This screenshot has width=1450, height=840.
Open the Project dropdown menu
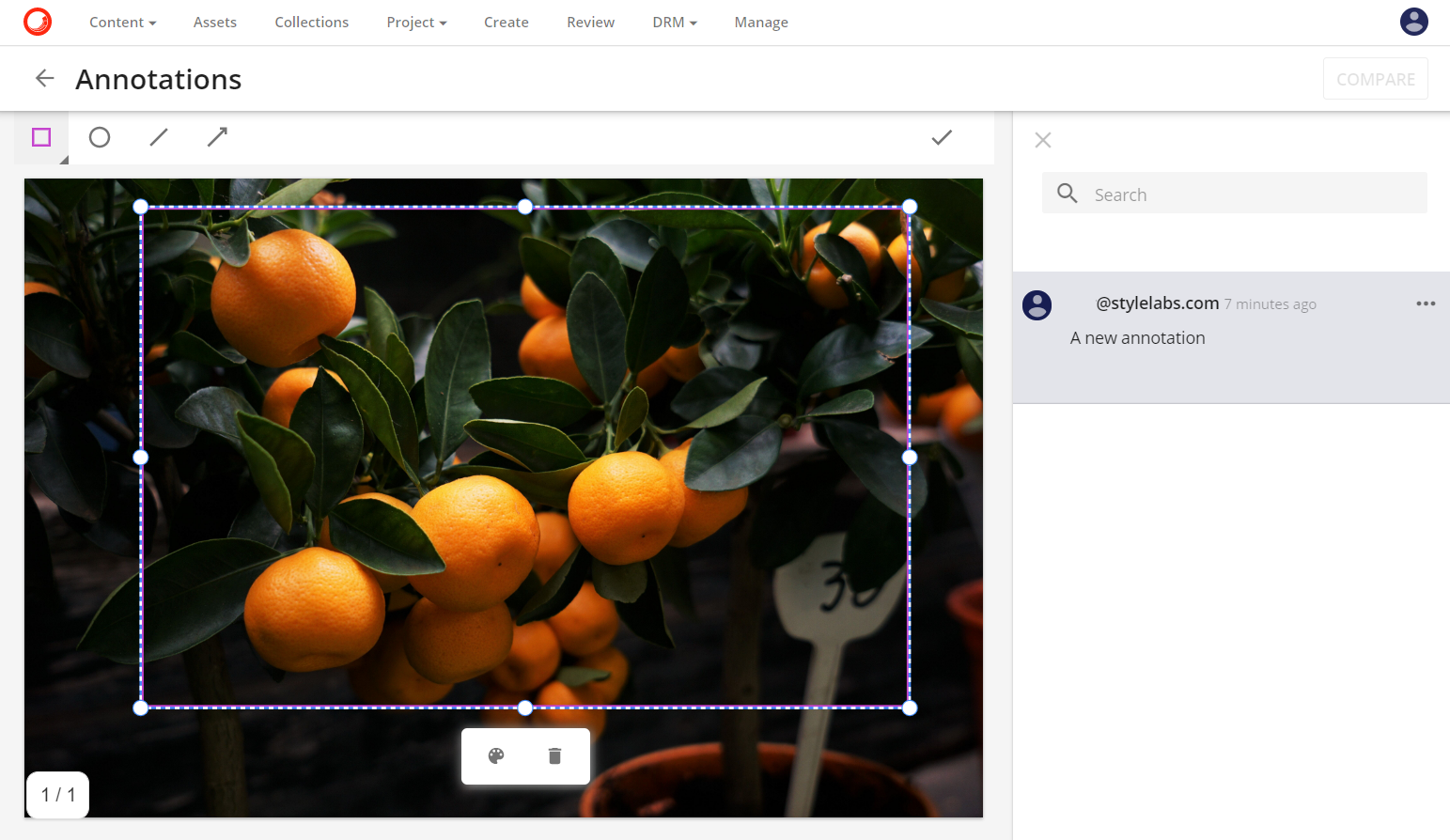click(x=415, y=22)
